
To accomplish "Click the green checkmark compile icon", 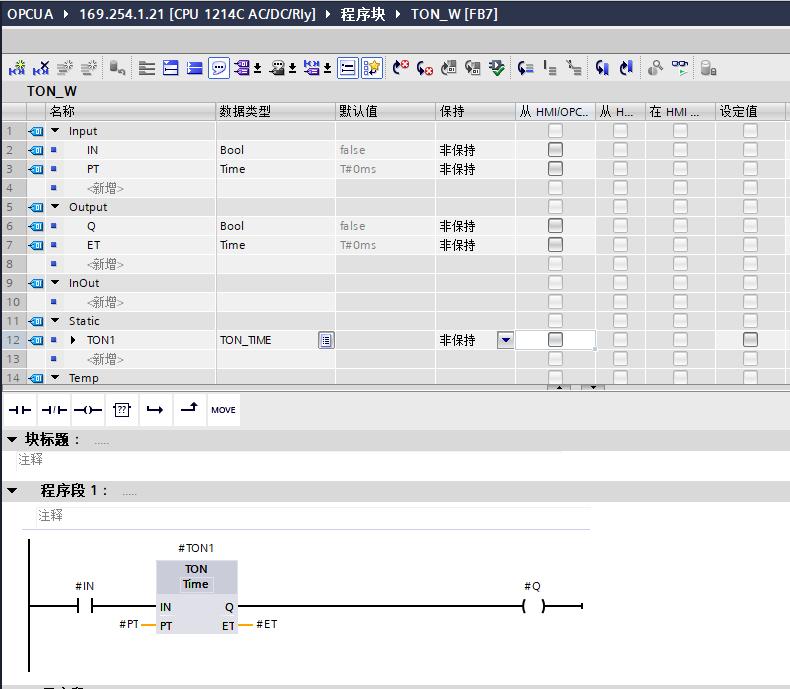I will click(x=497, y=67).
